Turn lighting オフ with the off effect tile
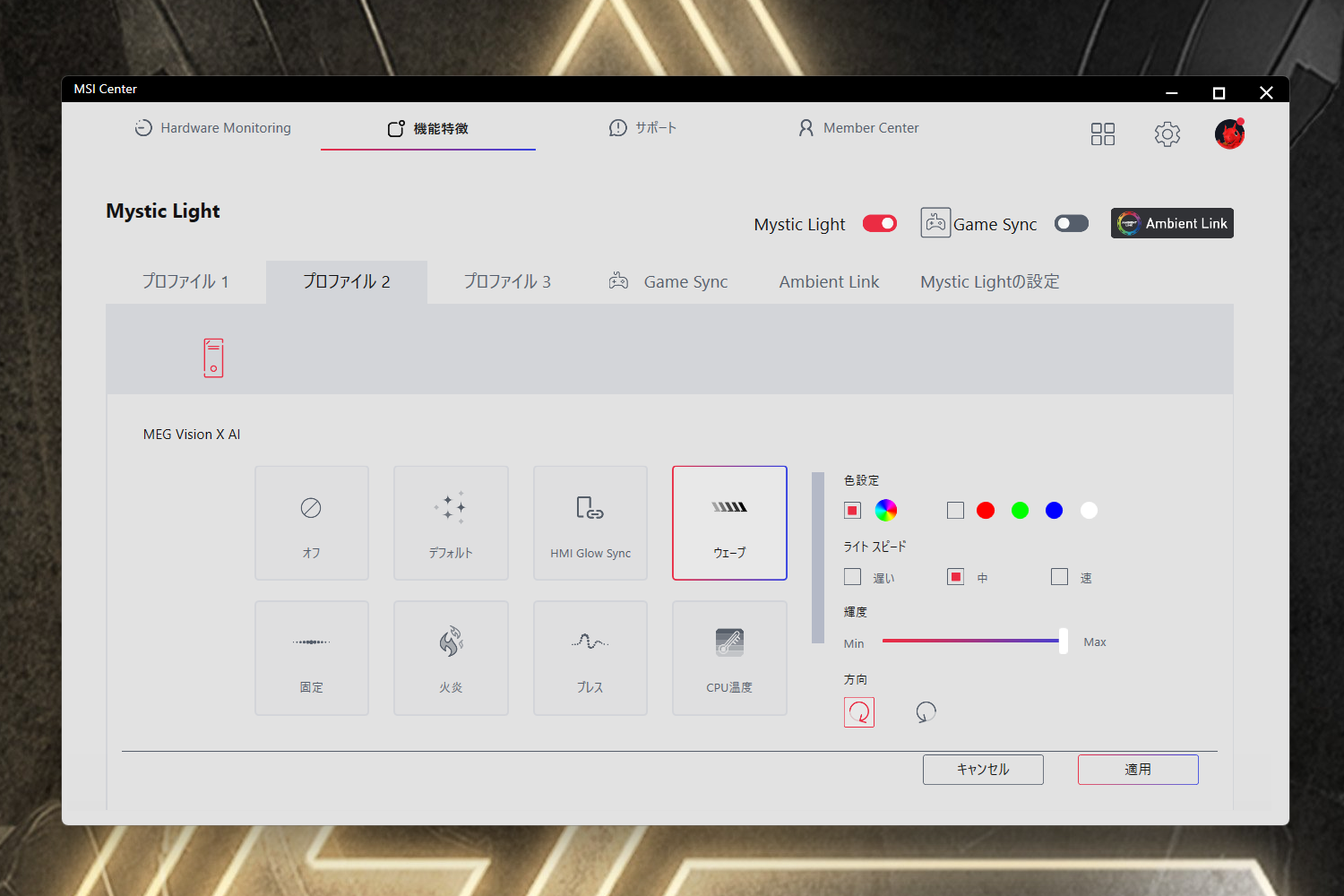 311,522
